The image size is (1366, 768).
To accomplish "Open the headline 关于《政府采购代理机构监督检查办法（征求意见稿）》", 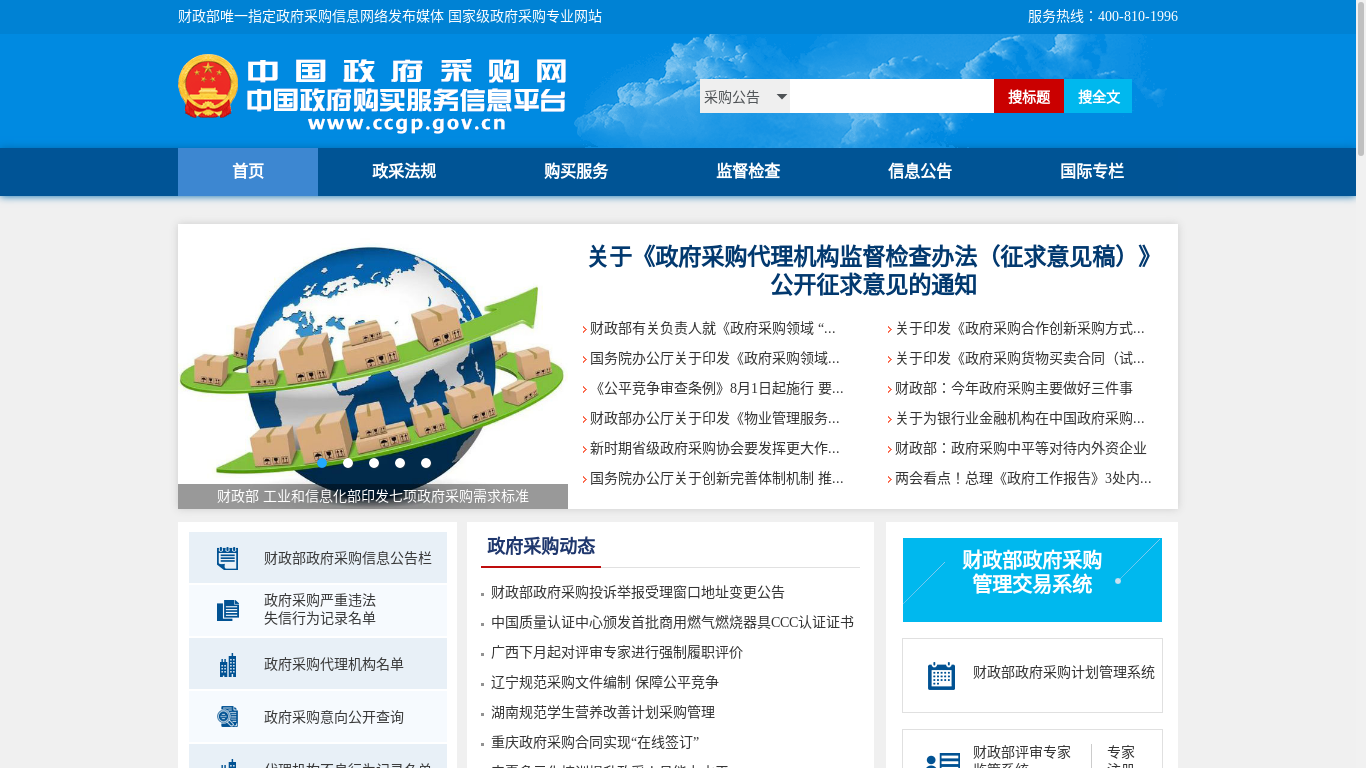I will pyautogui.click(x=872, y=271).
